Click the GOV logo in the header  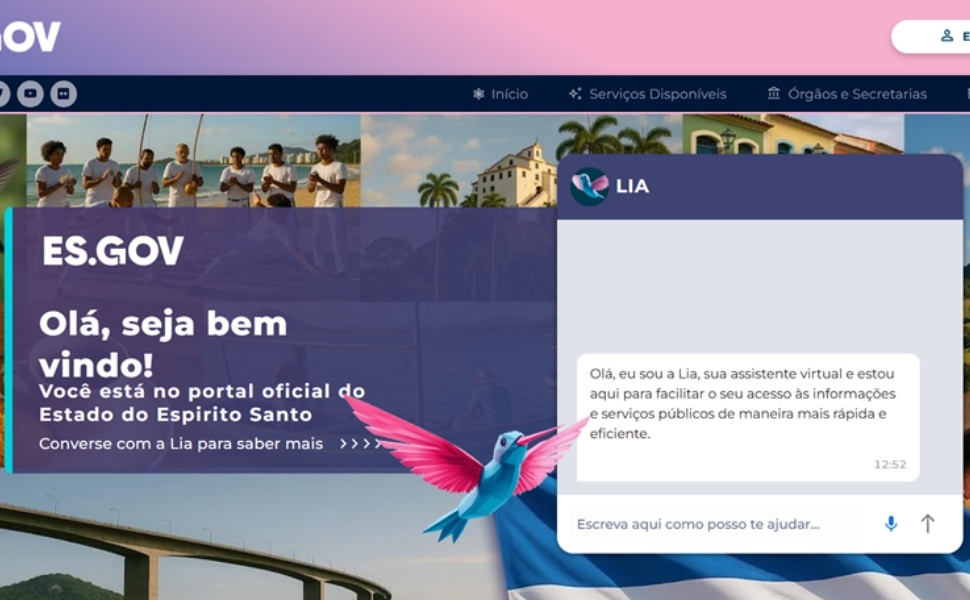point(30,37)
